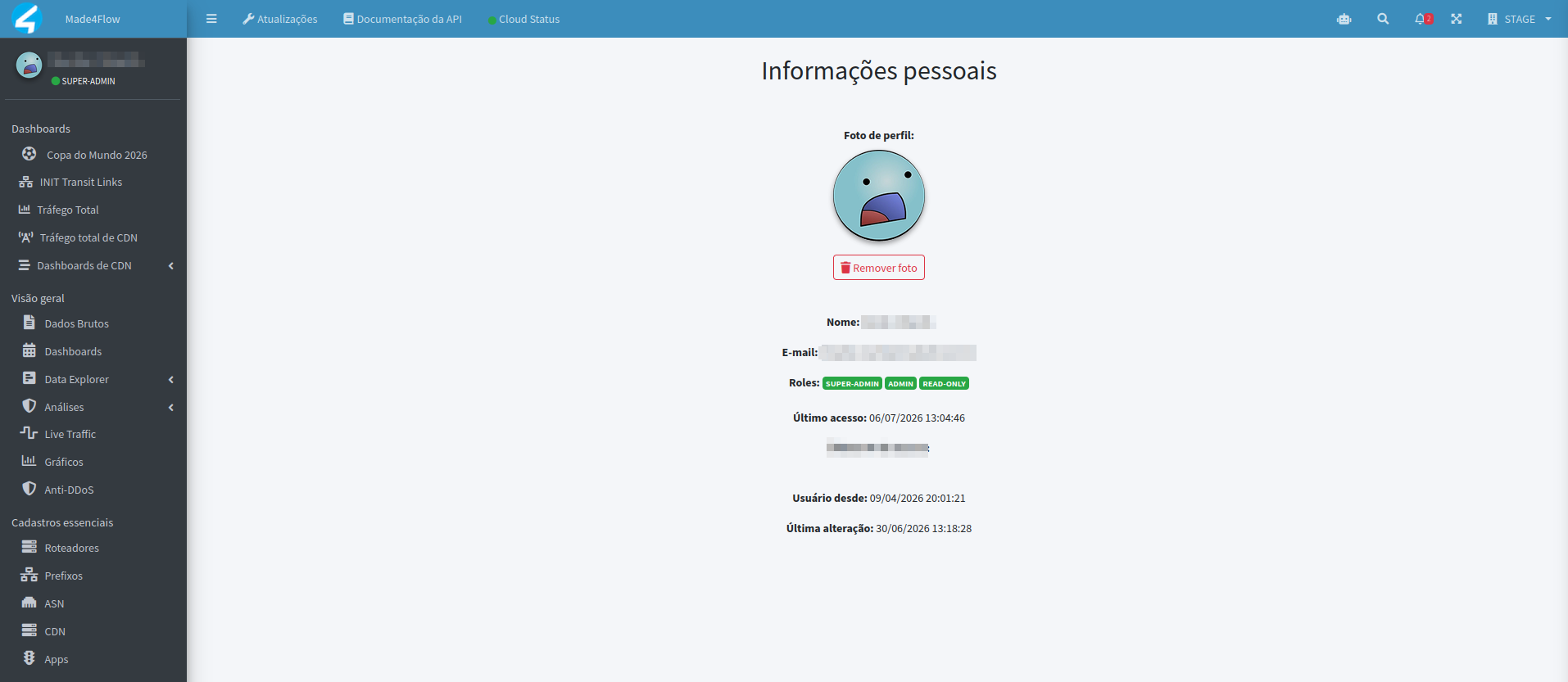Viewport: 1568px width, 682px height.
Task: Click the Data Explorer icon
Action: tap(29, 378)
